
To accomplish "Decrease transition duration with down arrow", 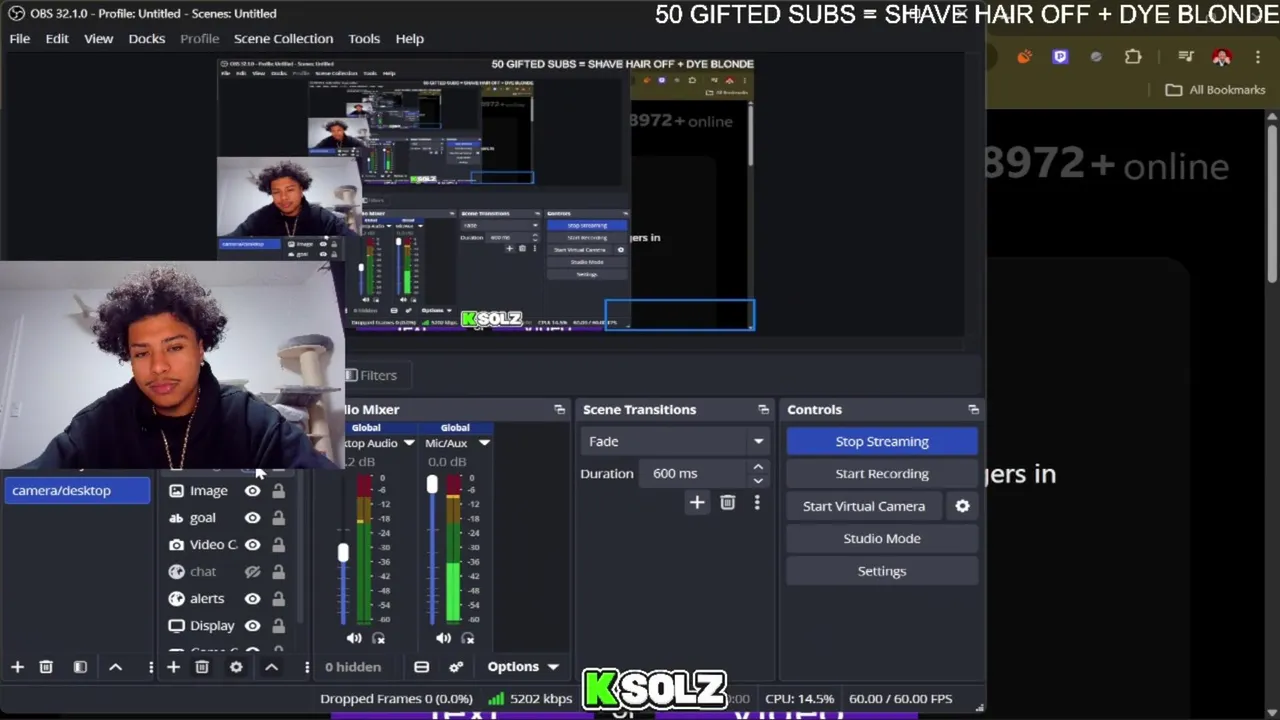I will point(758,481).
